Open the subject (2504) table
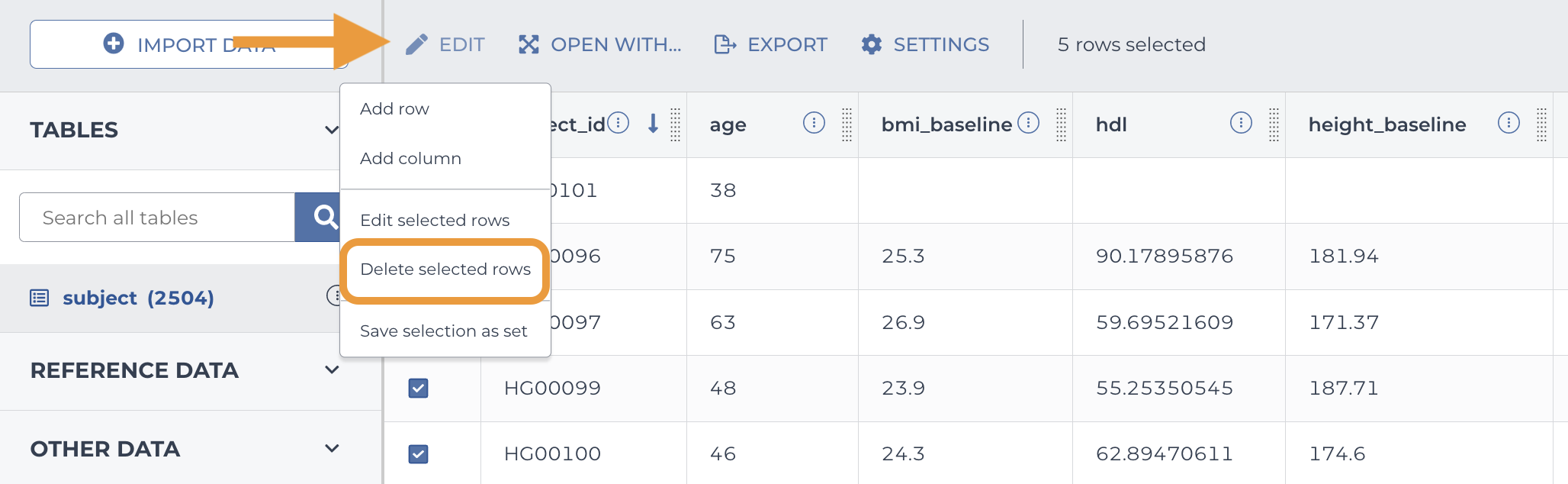 pyautogui.click(x=138, y=298)
